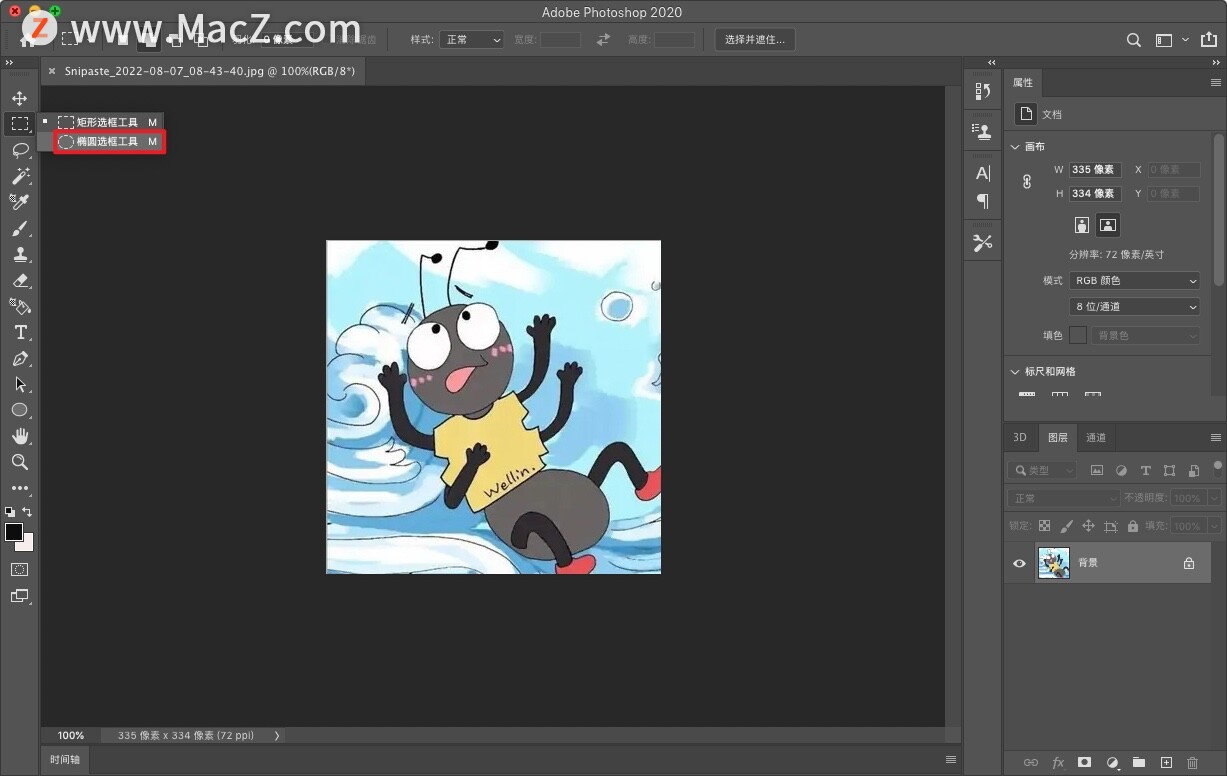Select the Clone Stamp tool
The image size is (1227, 776).
[19, 254]
